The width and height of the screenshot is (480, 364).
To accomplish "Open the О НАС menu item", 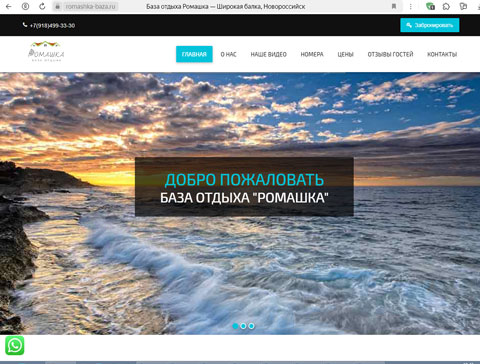I will click(228, 54).
